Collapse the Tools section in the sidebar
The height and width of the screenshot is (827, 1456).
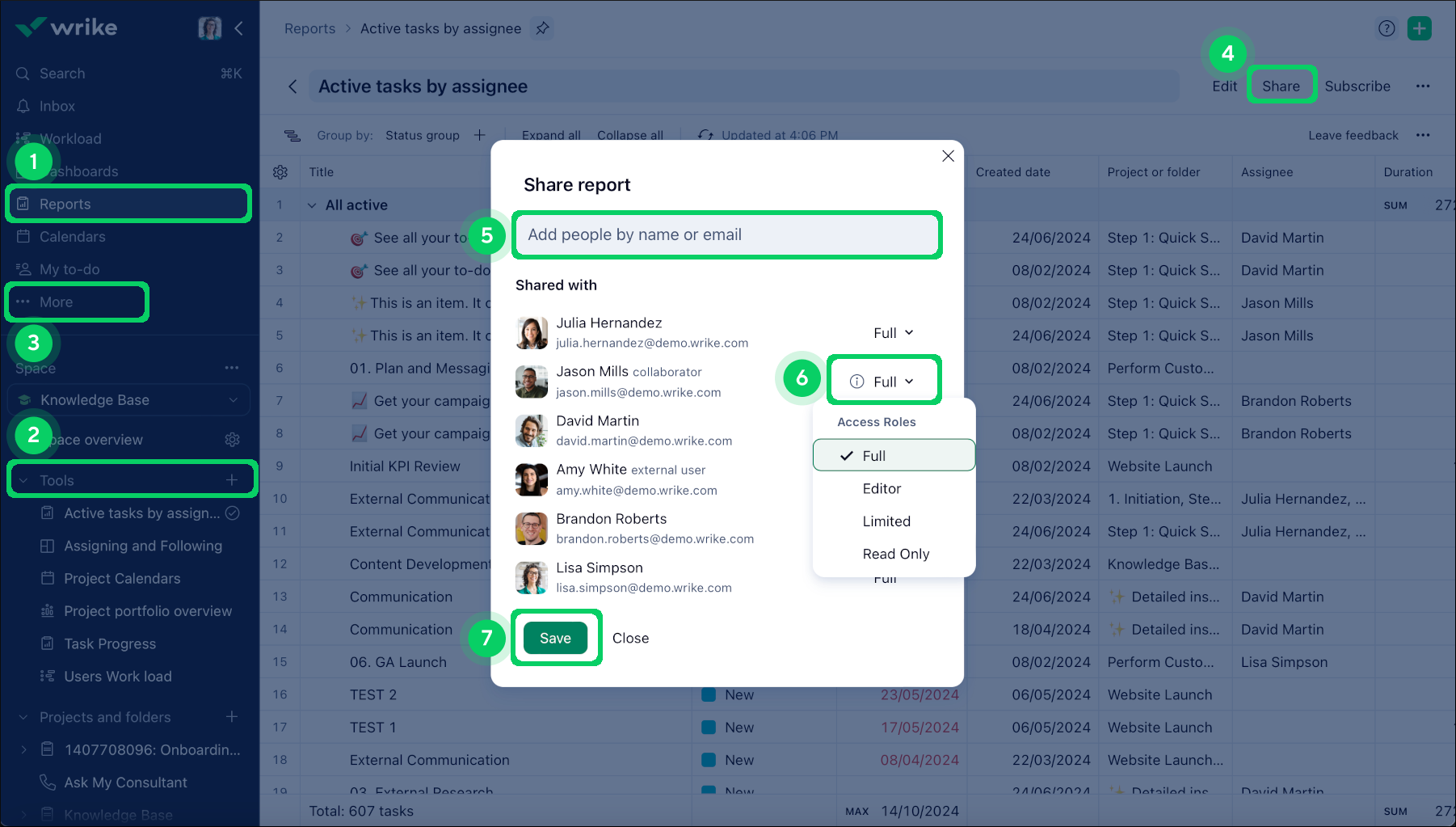coord(23,479)
